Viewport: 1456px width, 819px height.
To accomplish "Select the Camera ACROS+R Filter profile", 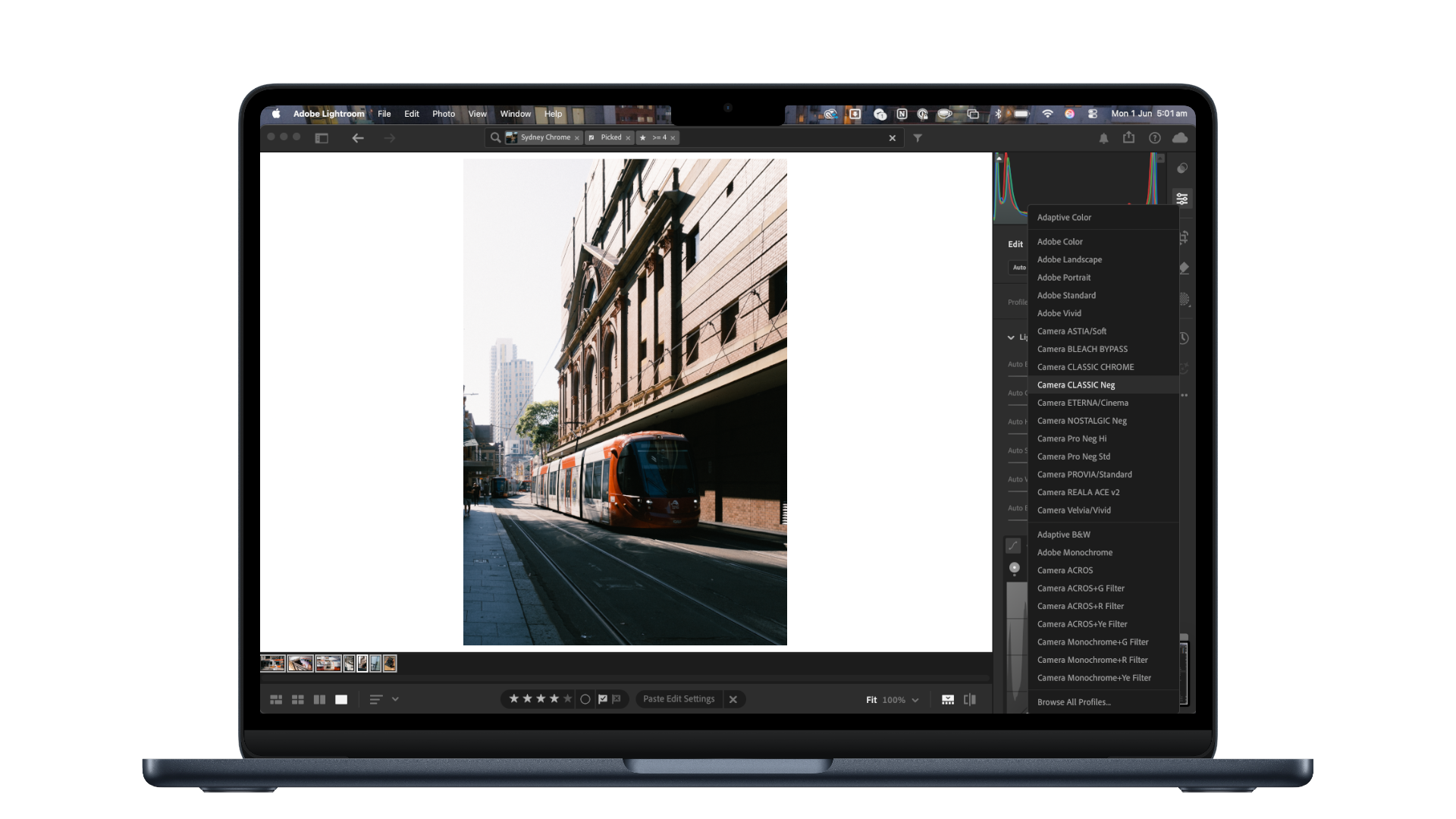I will click(1103, 607).
